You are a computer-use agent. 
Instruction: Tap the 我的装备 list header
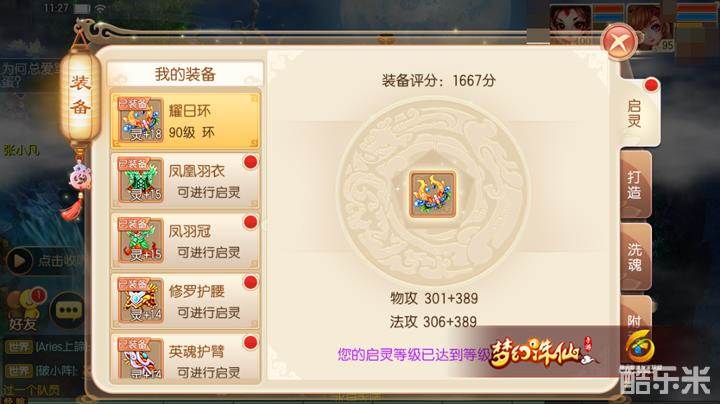pos(186,73)
